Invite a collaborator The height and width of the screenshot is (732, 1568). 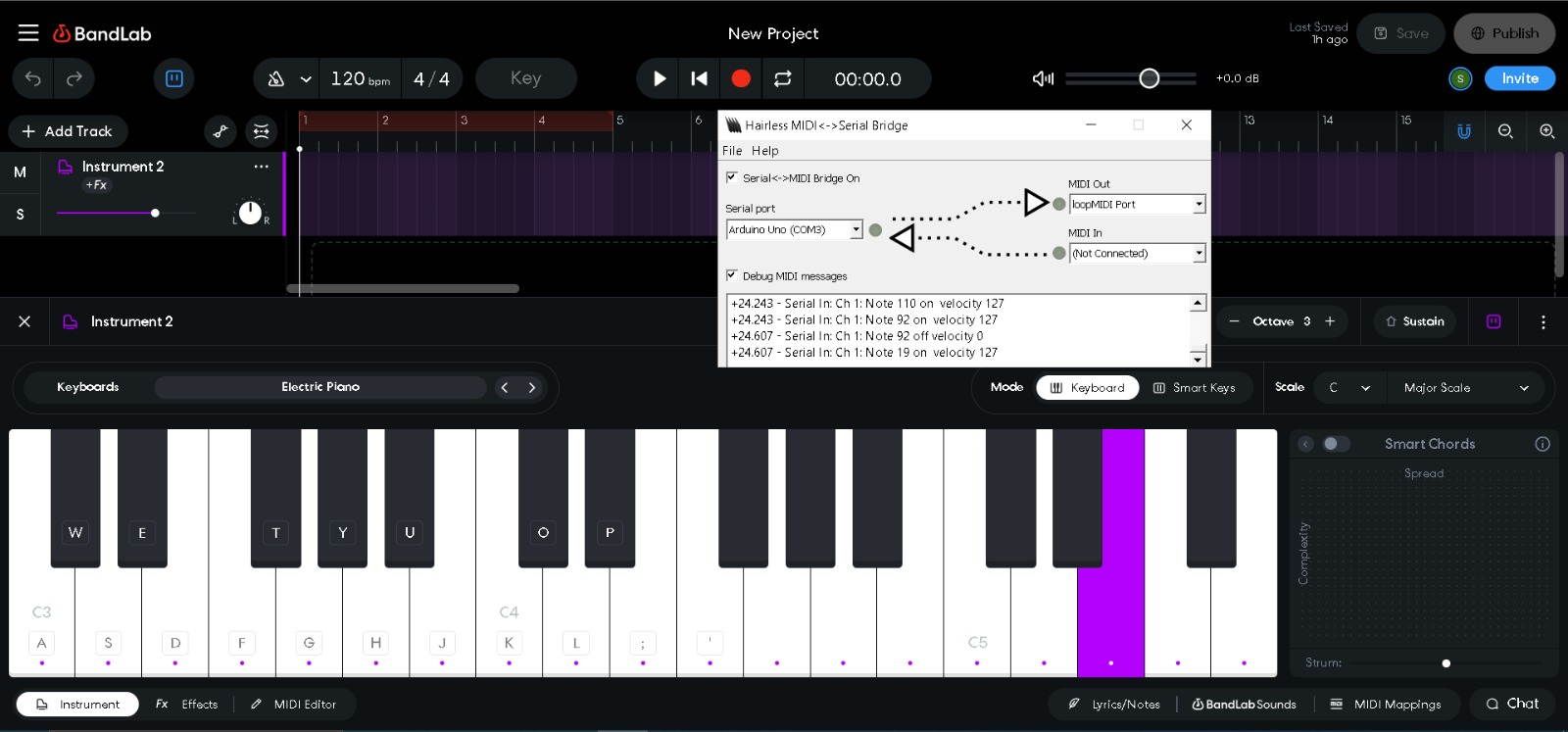(x=1520, y=78)
